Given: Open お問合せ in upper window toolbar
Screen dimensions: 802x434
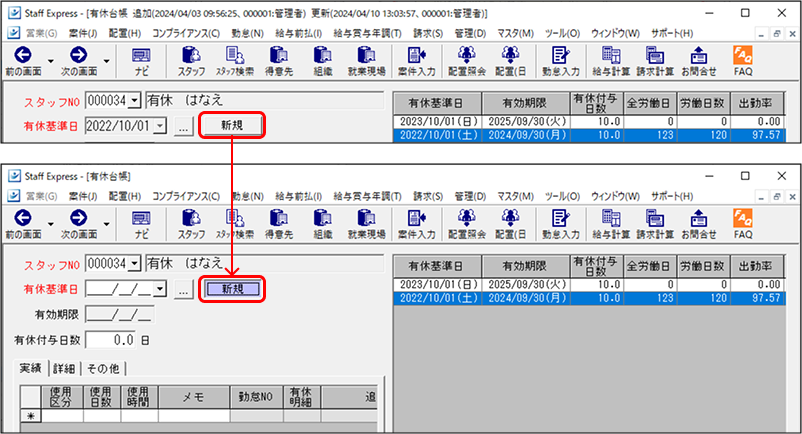Looking at the screenshot, I should 699,61.
